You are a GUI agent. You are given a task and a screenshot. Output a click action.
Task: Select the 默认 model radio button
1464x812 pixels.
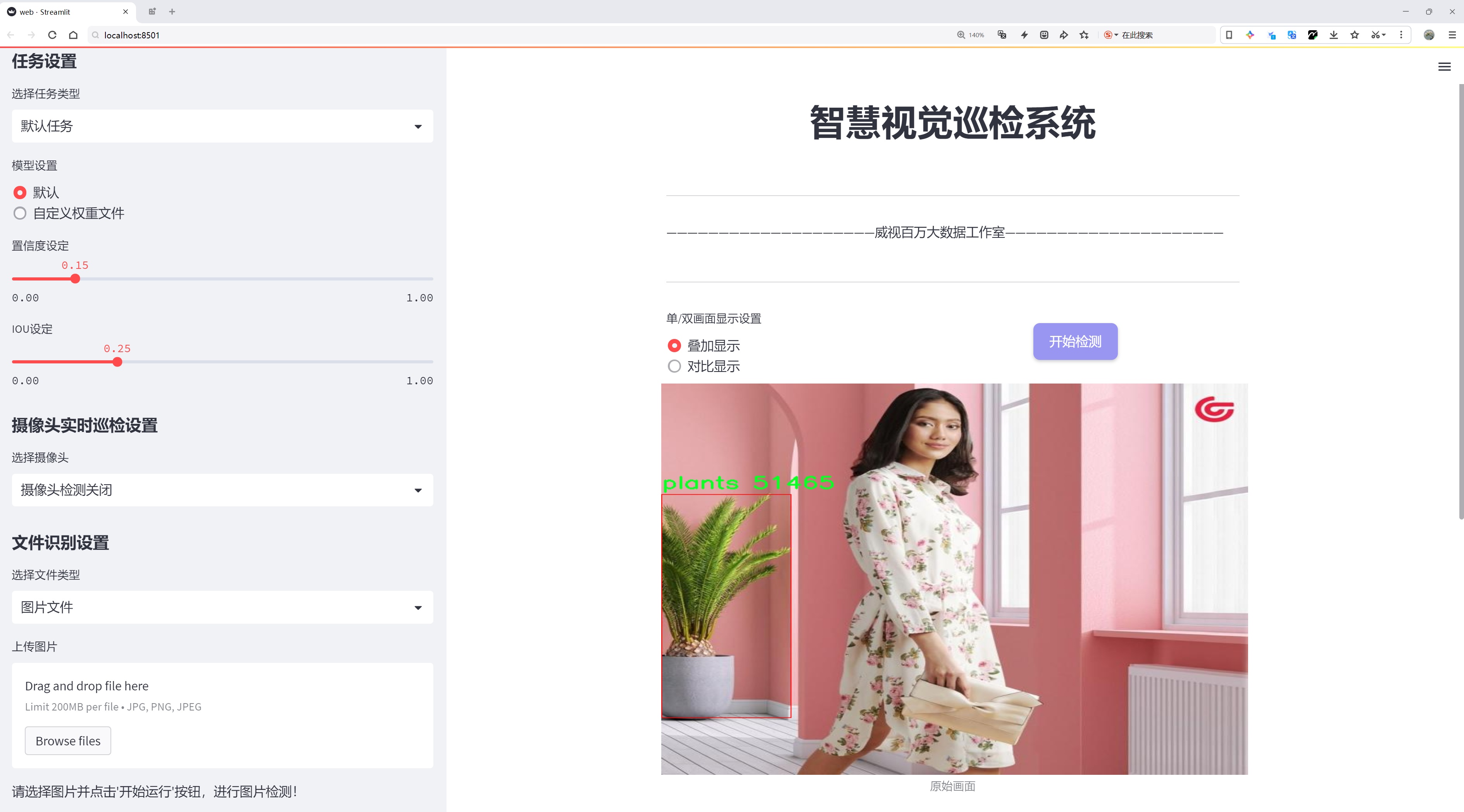point(20,193)
